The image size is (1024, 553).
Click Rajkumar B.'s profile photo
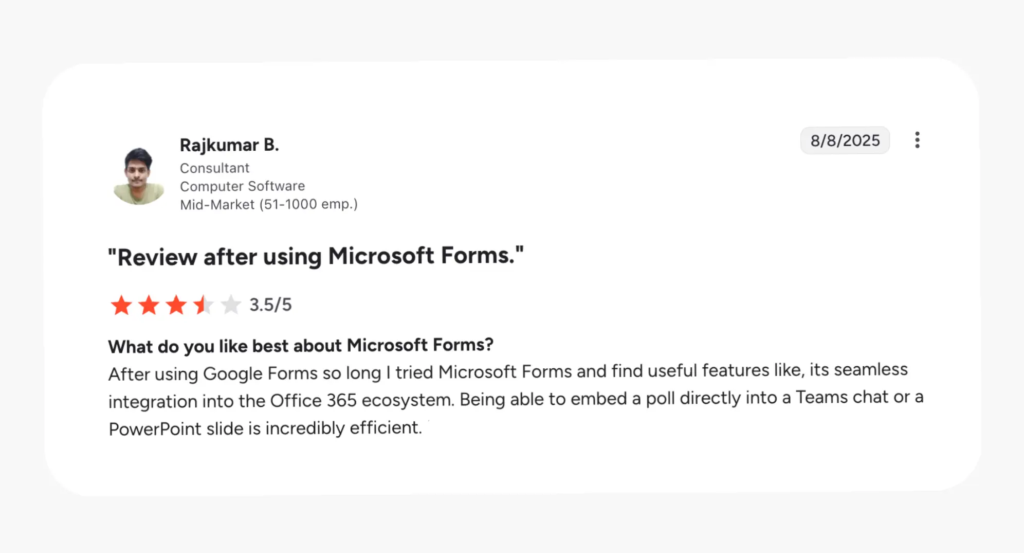pos(138,176)
